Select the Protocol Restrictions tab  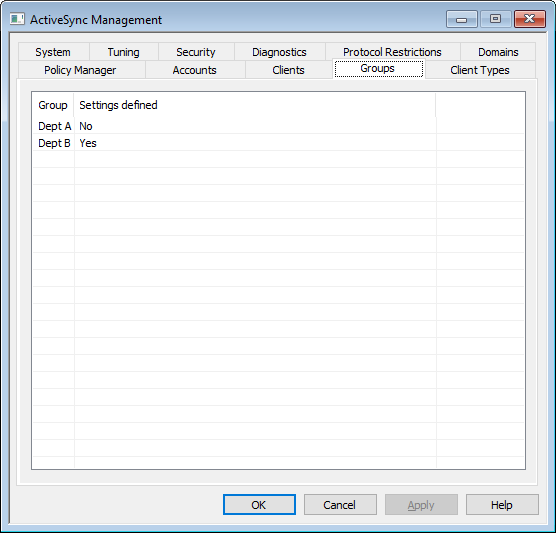tap(393, 52)
